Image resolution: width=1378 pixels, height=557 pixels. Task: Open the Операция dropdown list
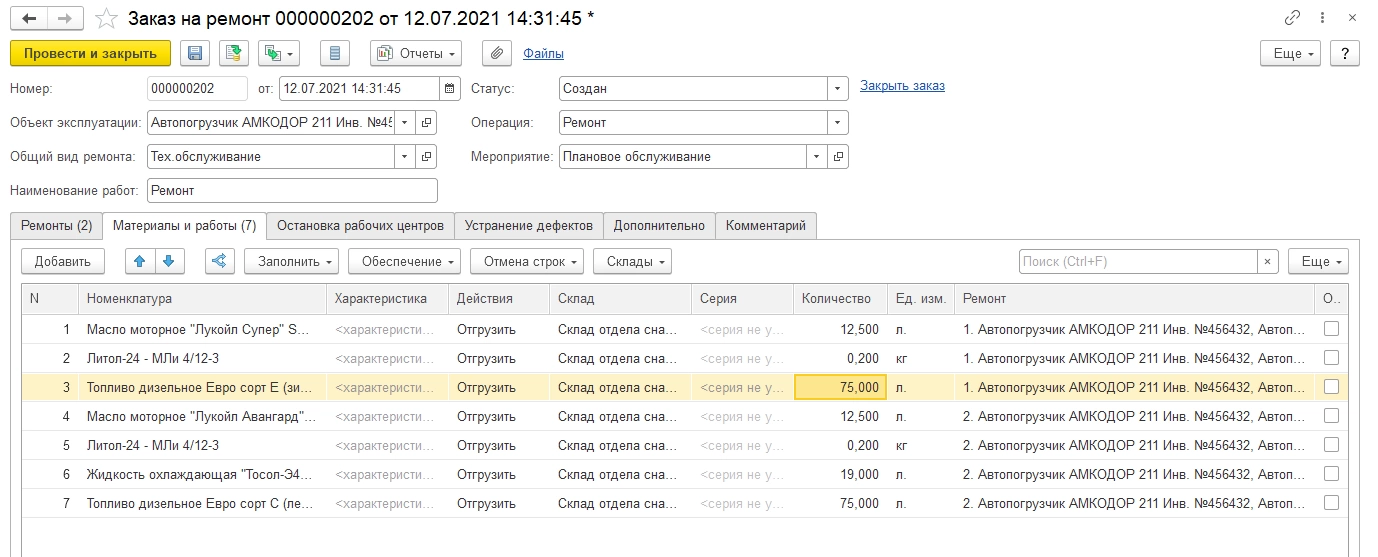tap(837, 123)
